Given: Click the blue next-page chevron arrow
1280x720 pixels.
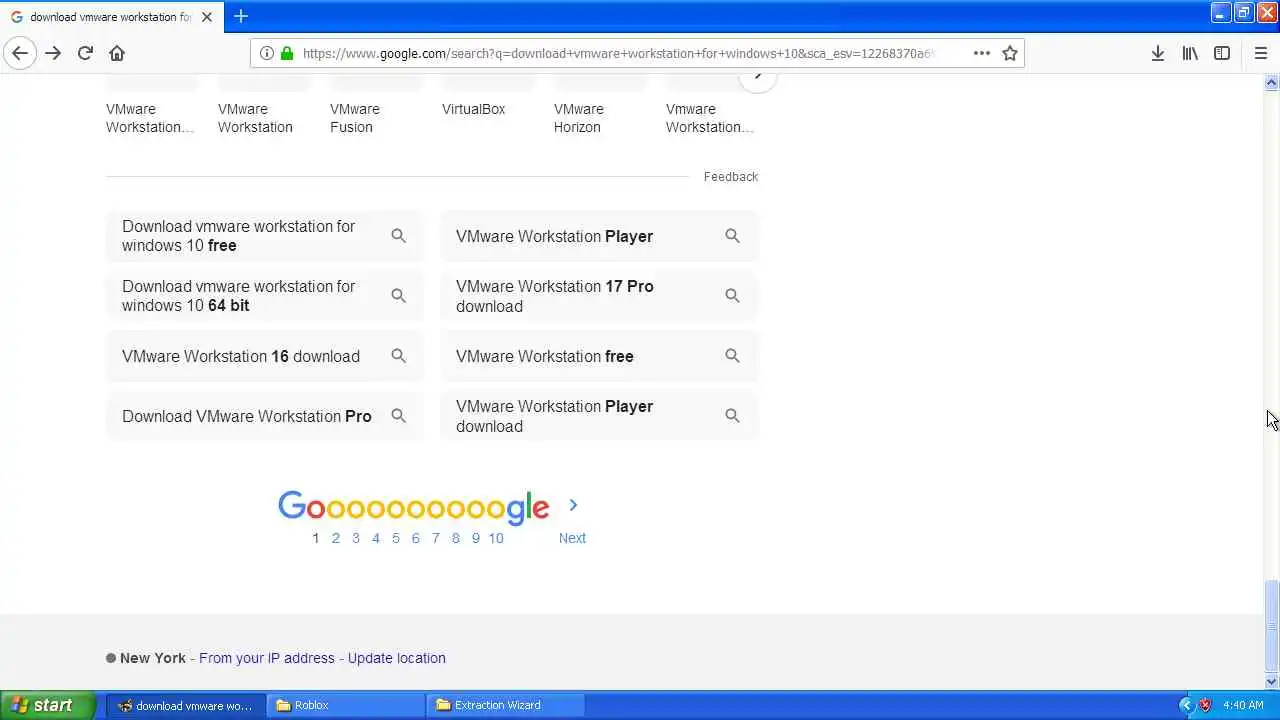Looking at the screenshot, I should (x=573, y=506).
